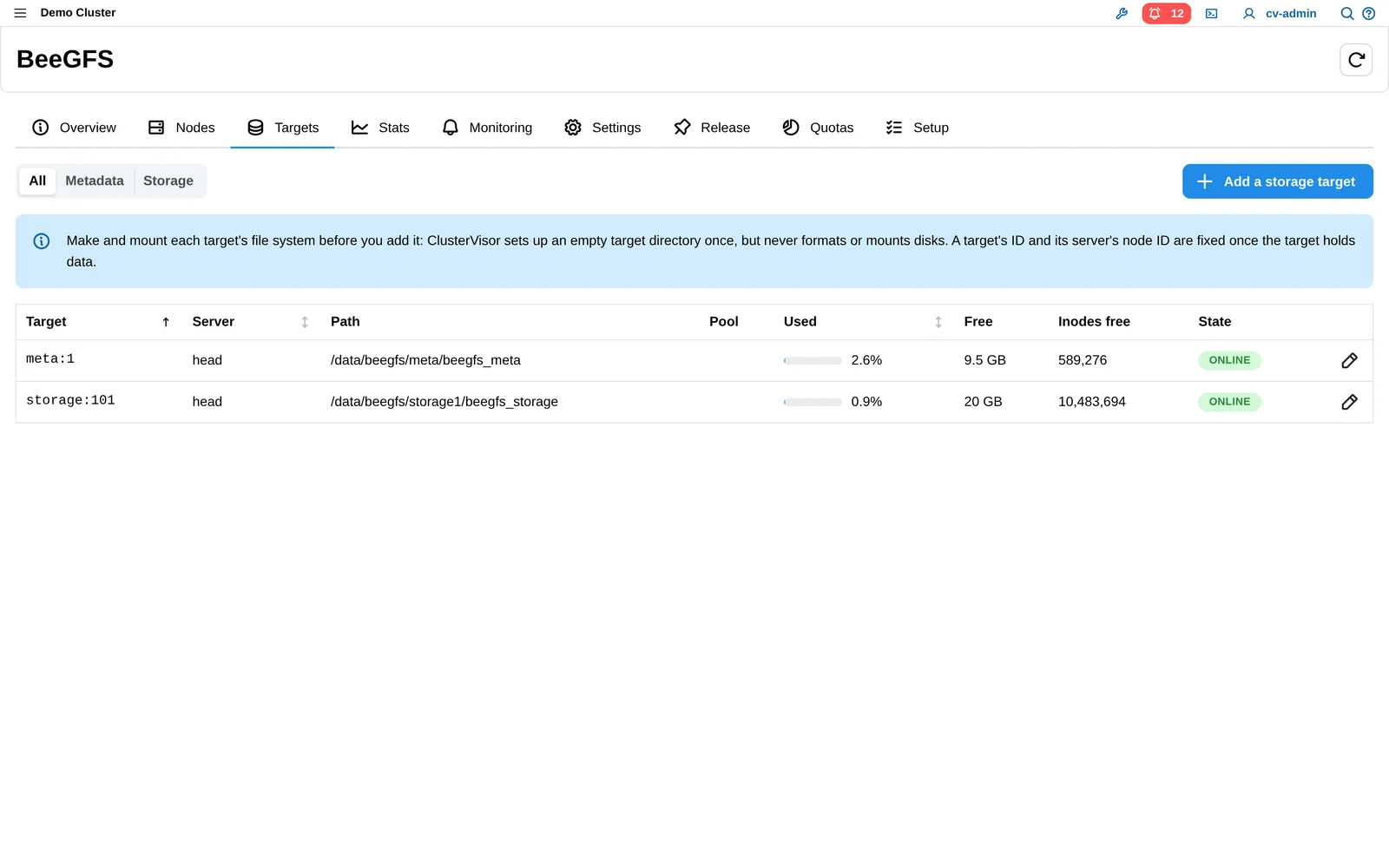Screen dimensions: 1389x868
Task: Edit the storage:101 target pencil icon
Action: 1349,403
